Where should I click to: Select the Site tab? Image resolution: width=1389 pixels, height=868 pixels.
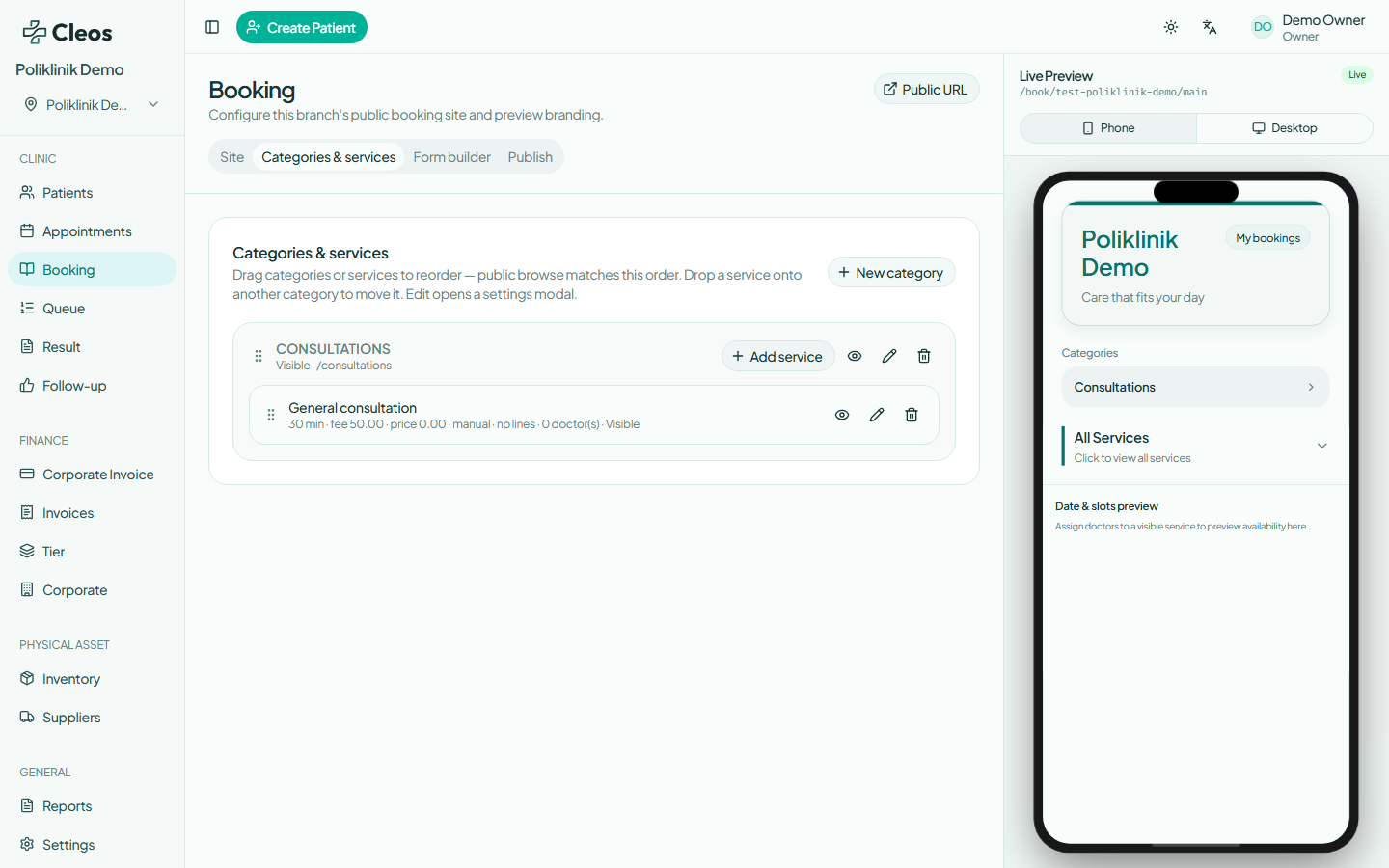231,157
